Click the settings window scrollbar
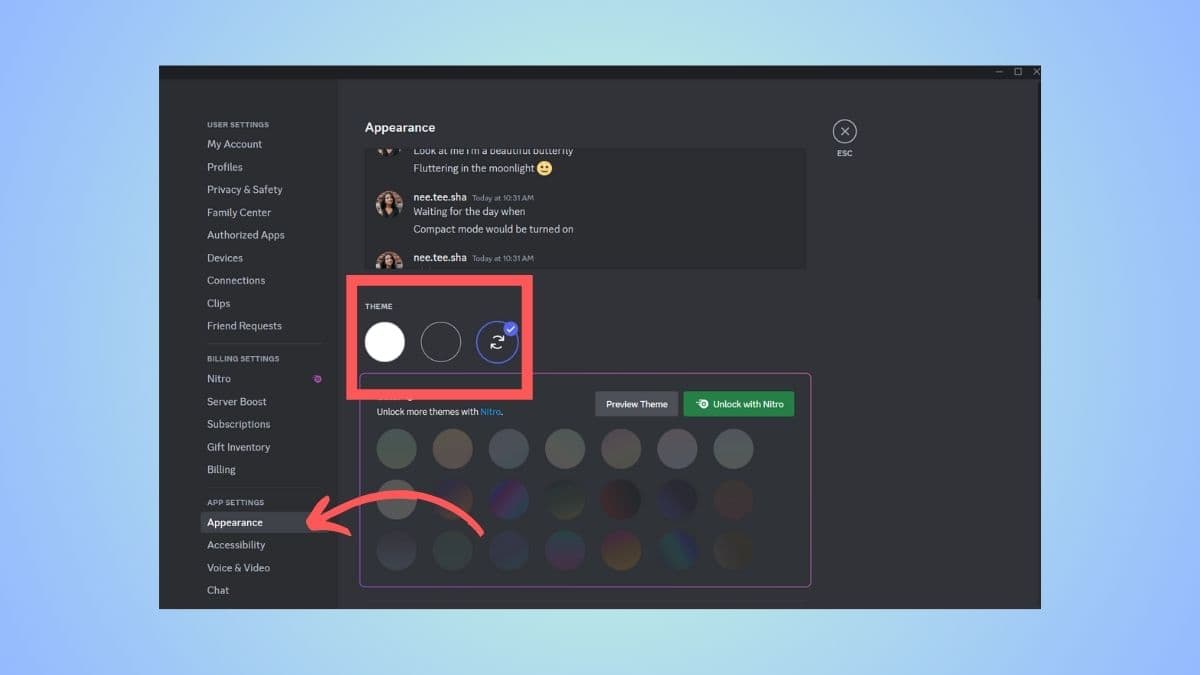The width and height of the screenshot is (1200, 675). click(x=1037, y=190)
